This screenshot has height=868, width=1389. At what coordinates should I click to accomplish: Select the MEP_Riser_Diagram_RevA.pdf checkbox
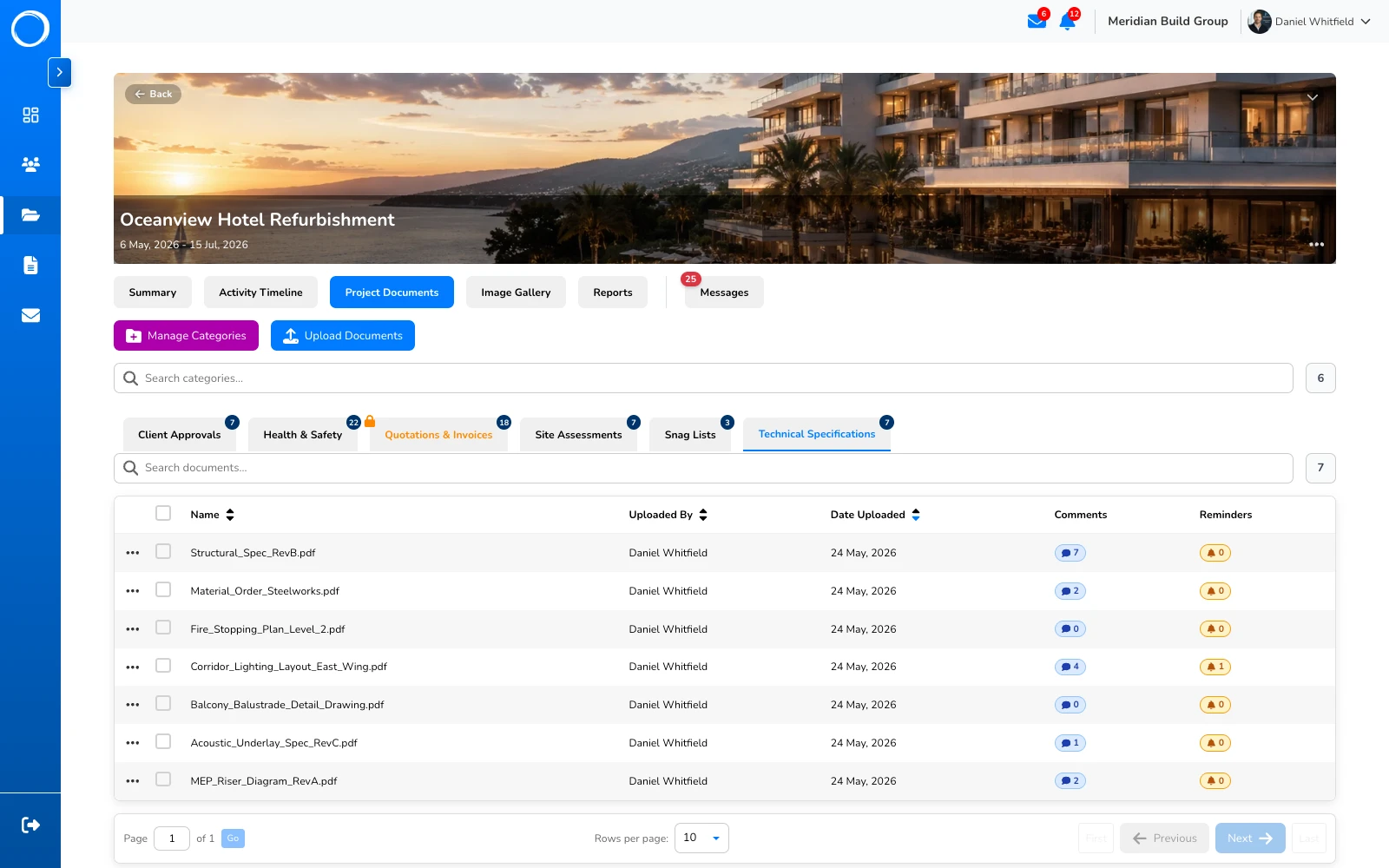[163, 779]
